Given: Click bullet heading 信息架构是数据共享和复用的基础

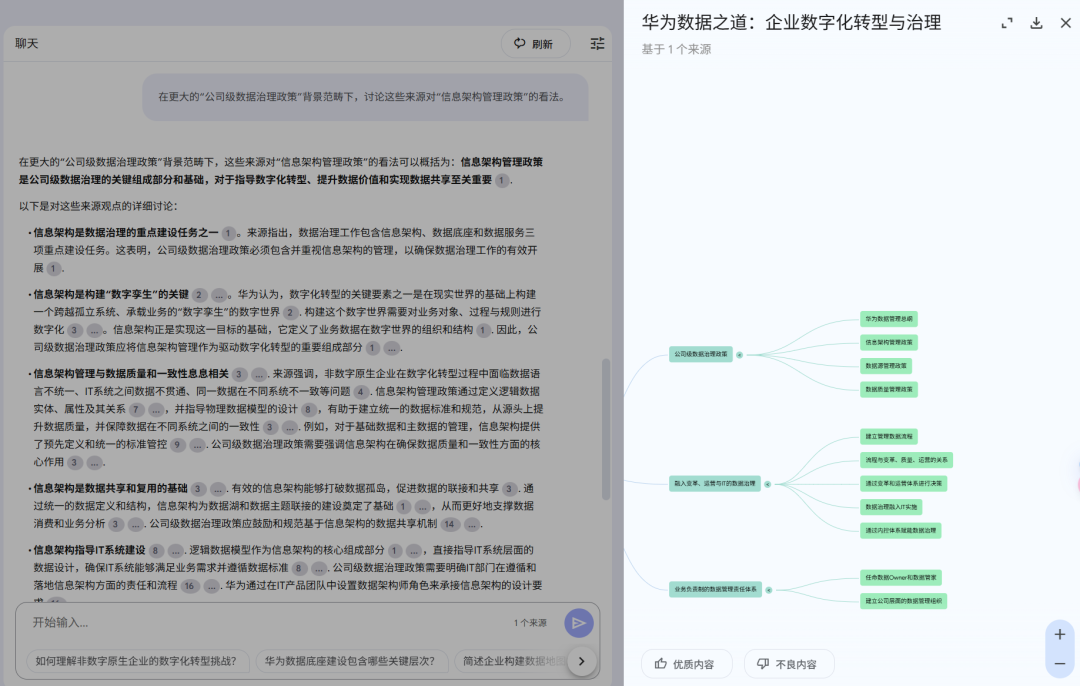Looking at the screenshot, I should [110, 488].
